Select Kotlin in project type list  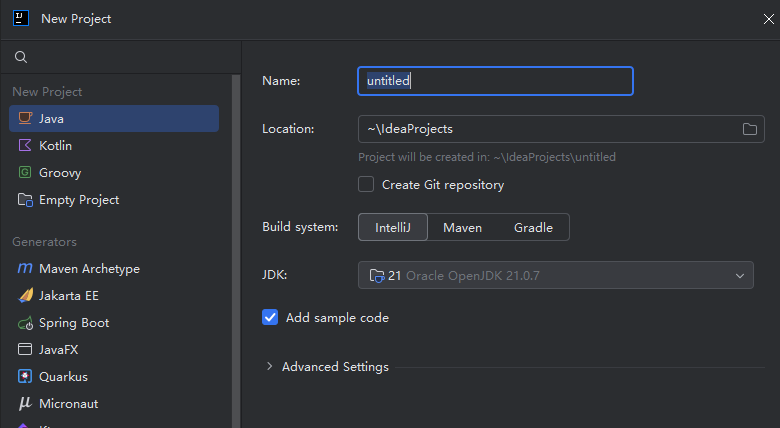pyautogui.click(x=114, y=145)
